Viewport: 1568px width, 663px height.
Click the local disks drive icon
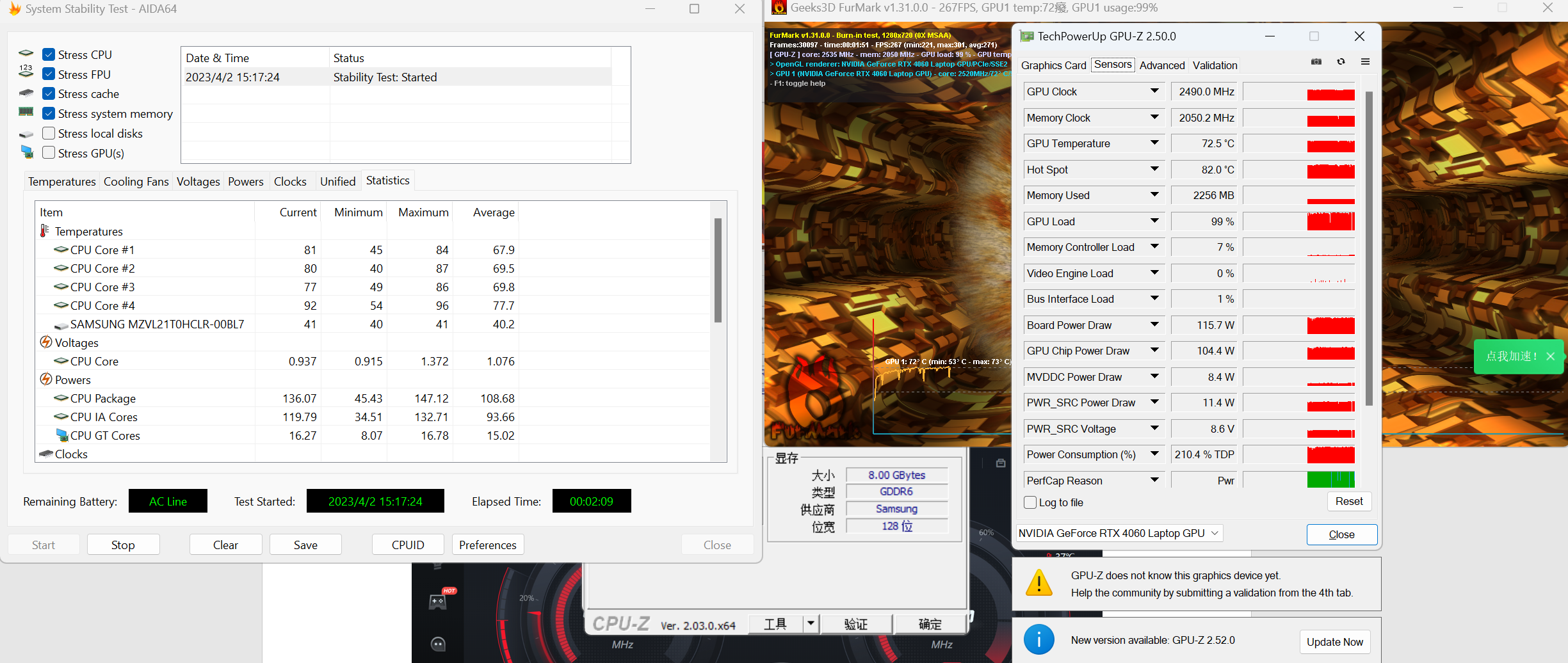point(26,134)
